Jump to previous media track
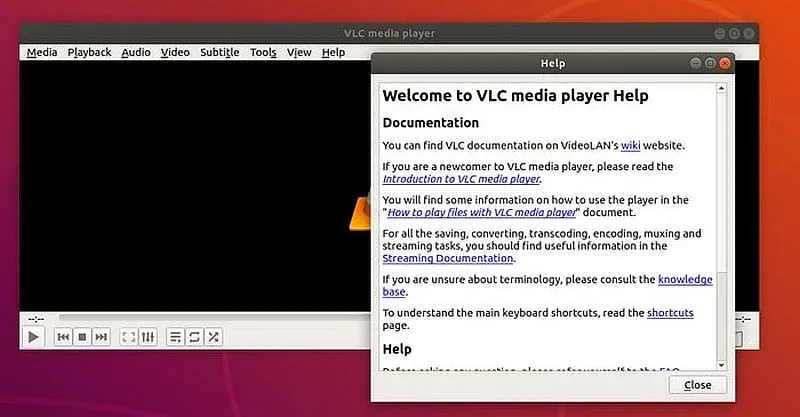The width and height of the screenshot is (800, 417). pyautogui.click(x=63, y=337)
